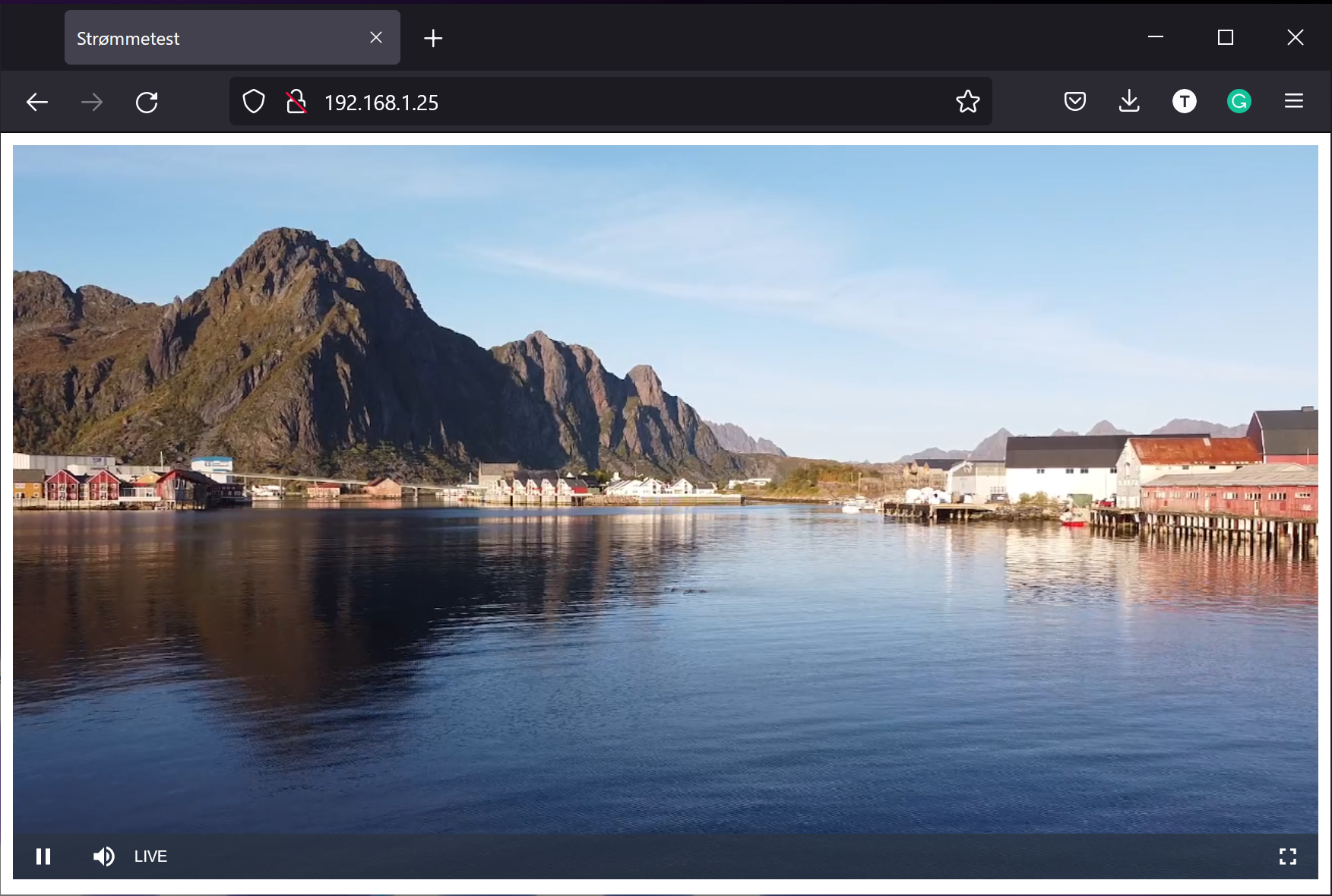1332x896 pixels.
Task: Click the forward navigation arrow
Action: click(92, 102)
